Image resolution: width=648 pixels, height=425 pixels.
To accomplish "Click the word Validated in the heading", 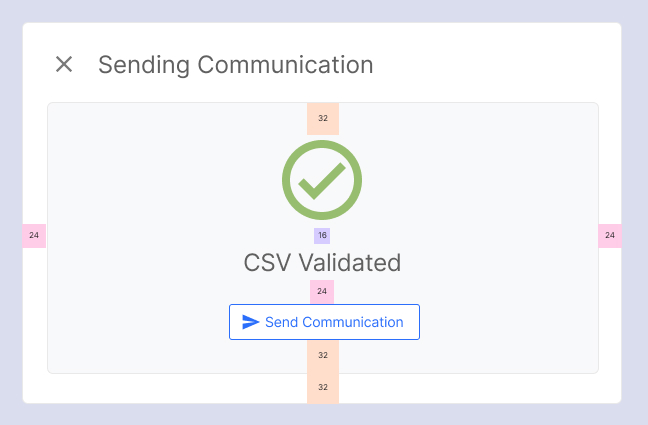I will (x=350, y=263).
